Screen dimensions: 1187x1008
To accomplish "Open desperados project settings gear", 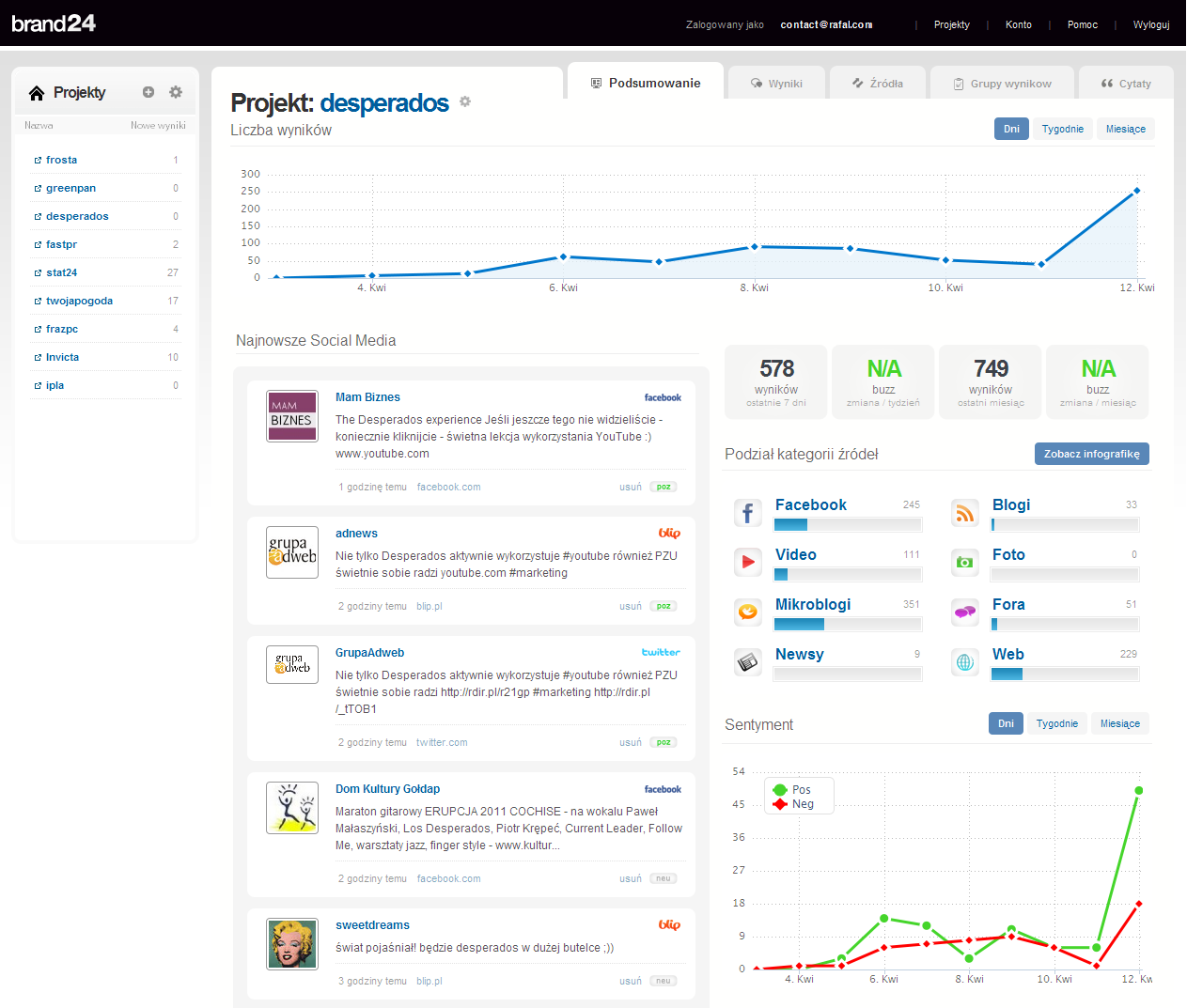I will pos(465,101).
